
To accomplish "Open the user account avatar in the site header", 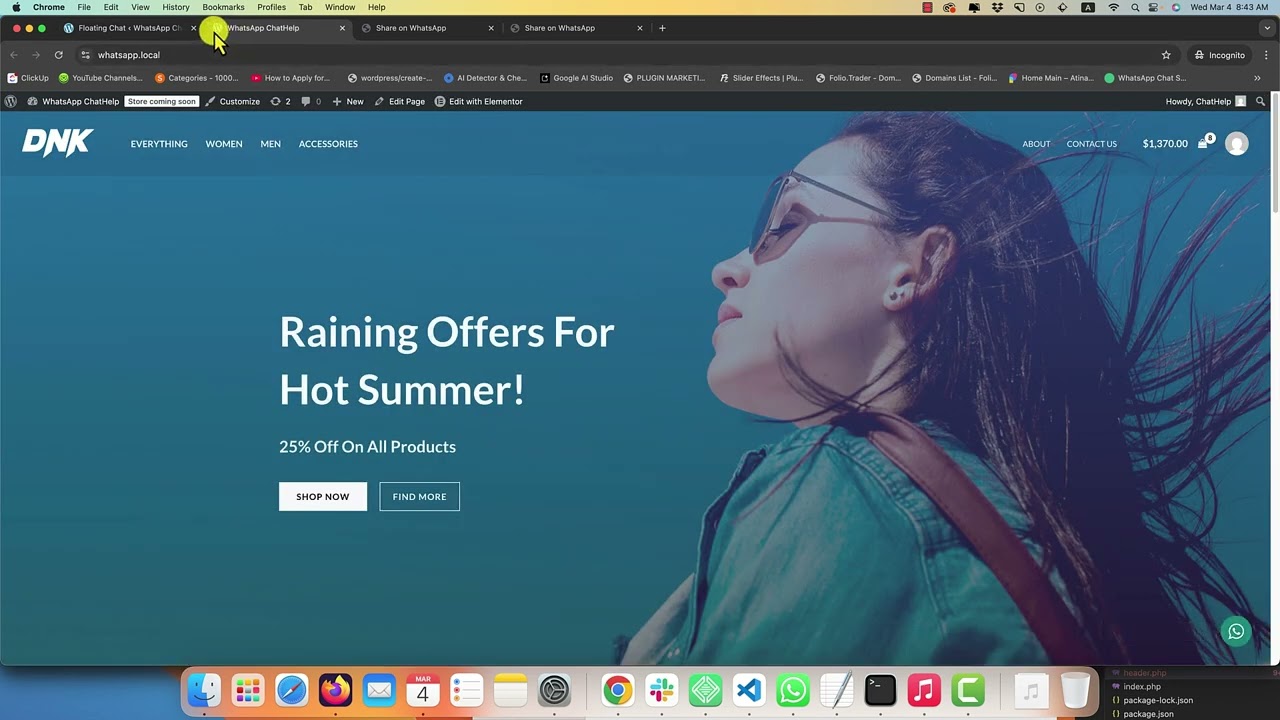I will pos(1237,144).
